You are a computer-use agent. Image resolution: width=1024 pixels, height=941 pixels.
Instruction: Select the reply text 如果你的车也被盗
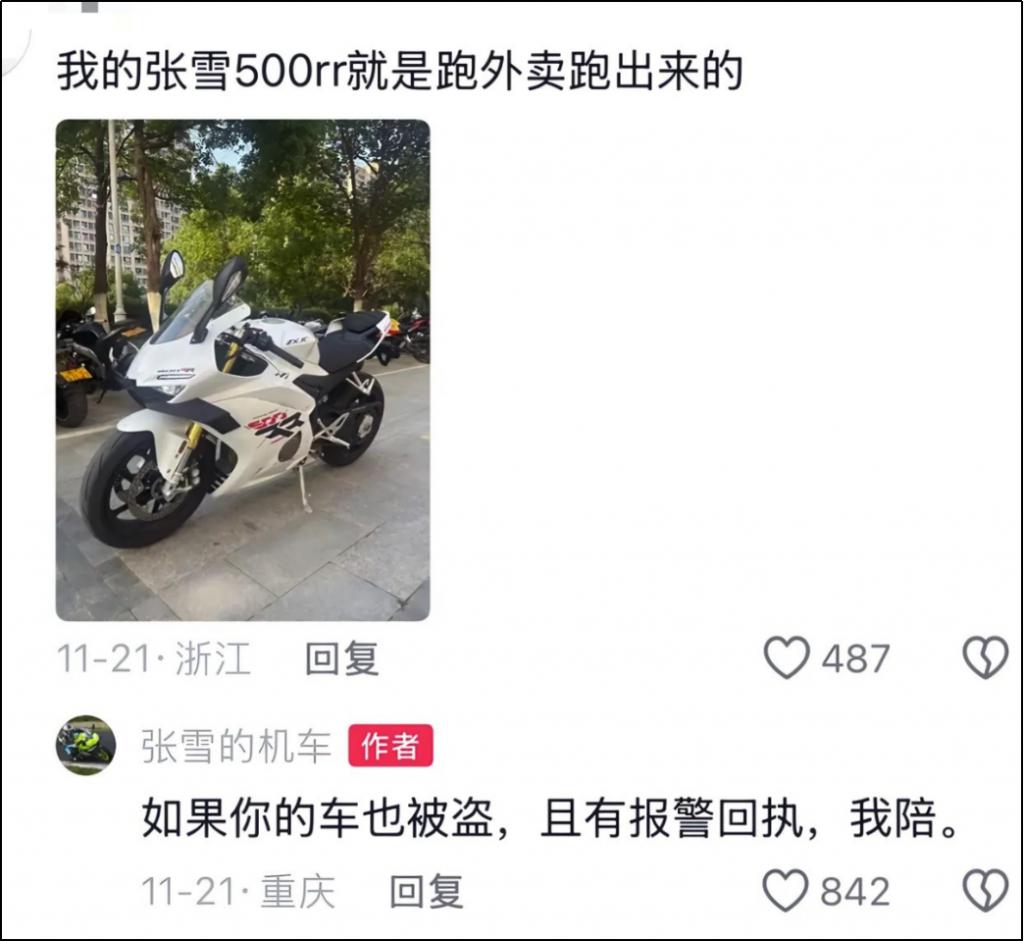[x=318, y=818]
